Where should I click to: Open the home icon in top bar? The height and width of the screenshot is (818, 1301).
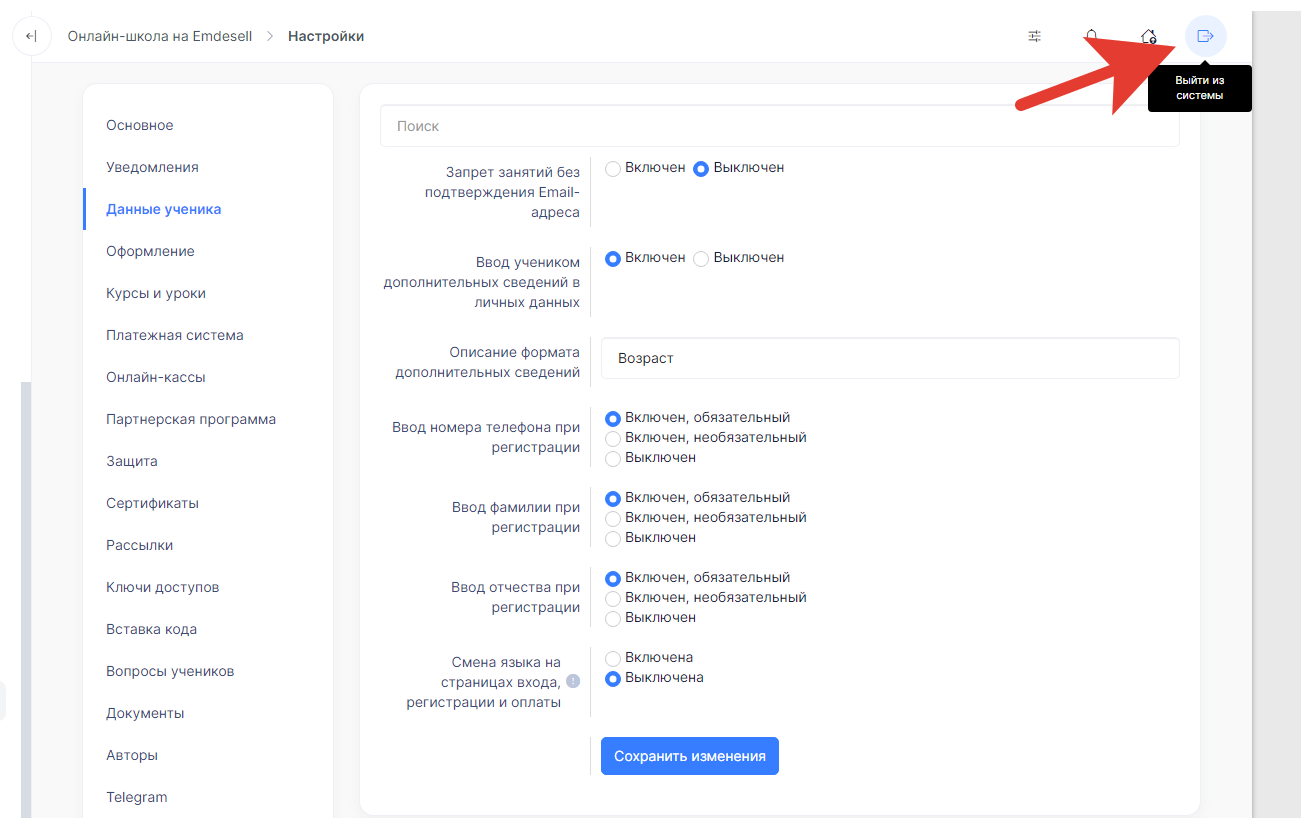click(1148, 37)
